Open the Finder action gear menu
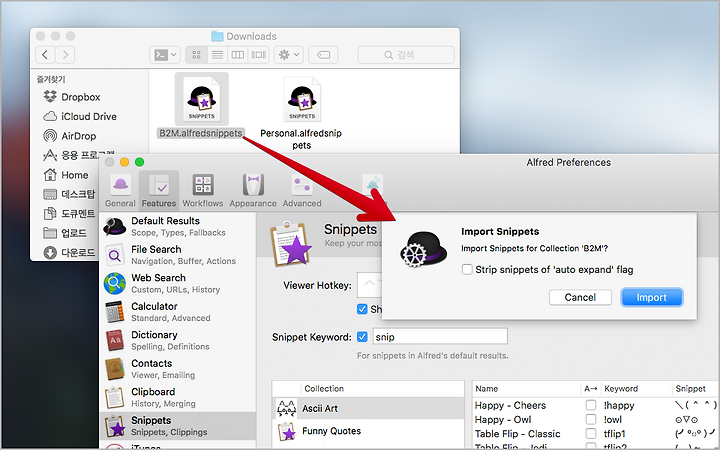 point(289,55)
